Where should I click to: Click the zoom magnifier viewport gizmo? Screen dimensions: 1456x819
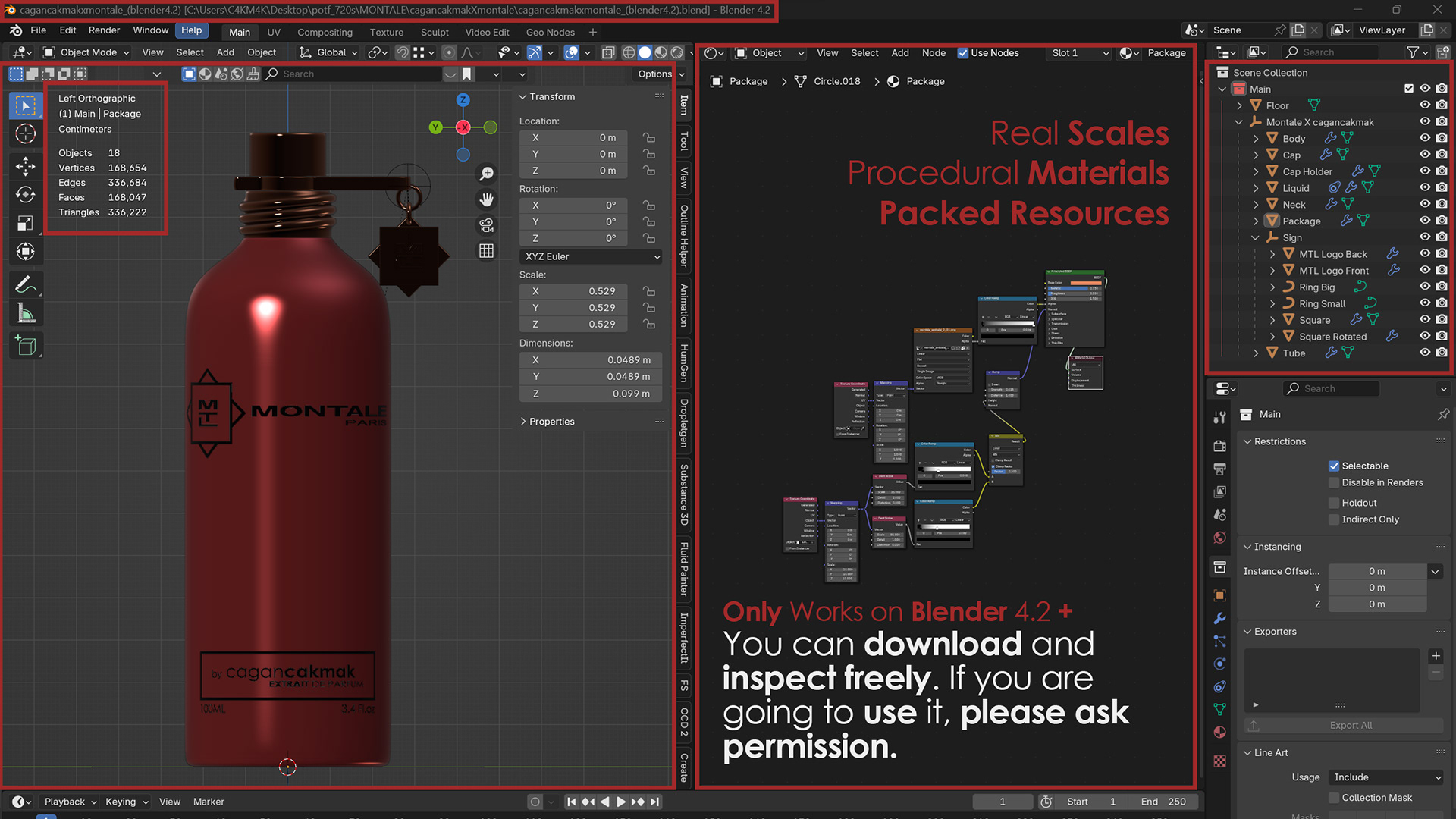click(x=486, y=174)
